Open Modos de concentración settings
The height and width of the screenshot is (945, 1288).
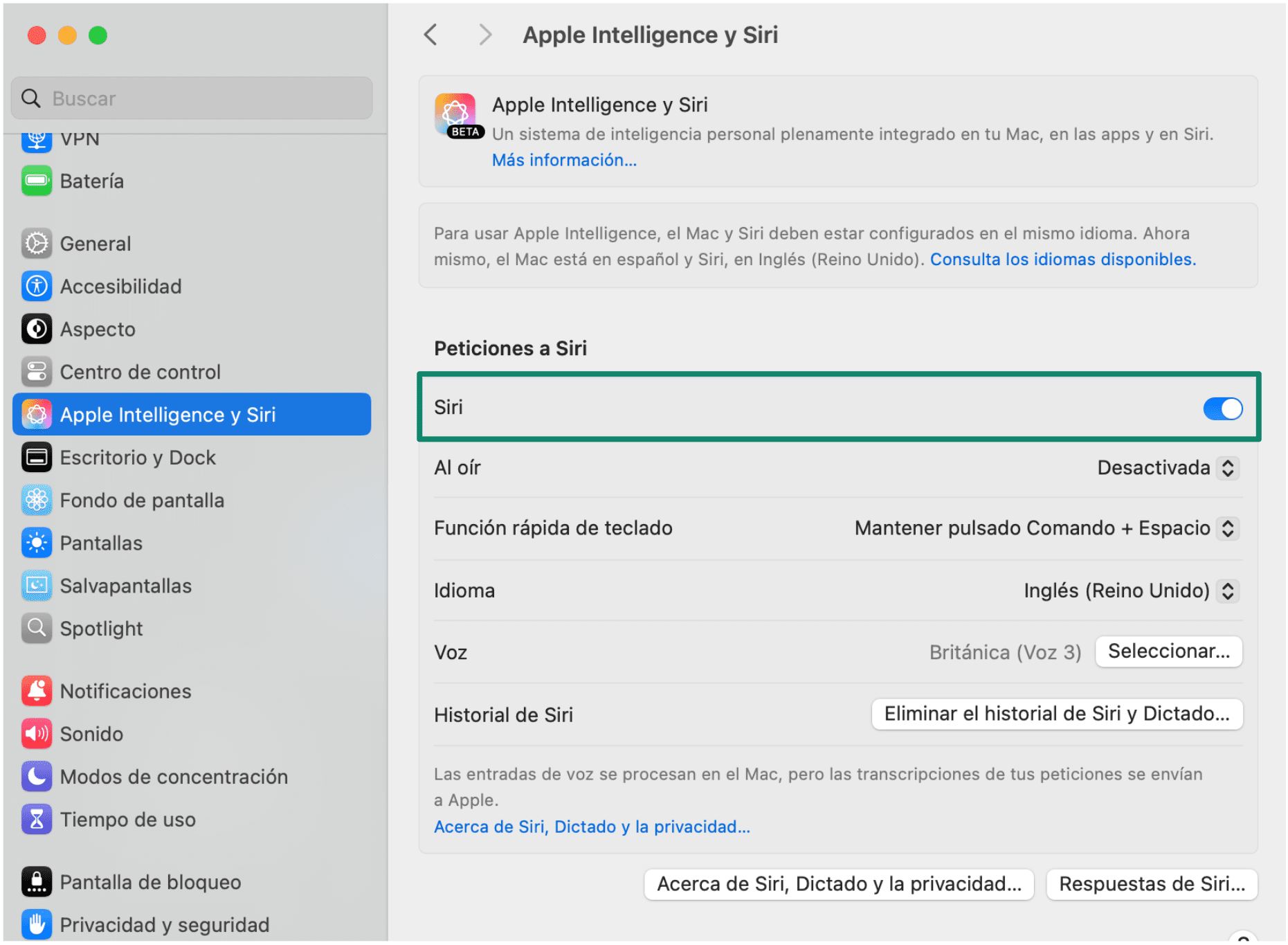pos(36,776)
